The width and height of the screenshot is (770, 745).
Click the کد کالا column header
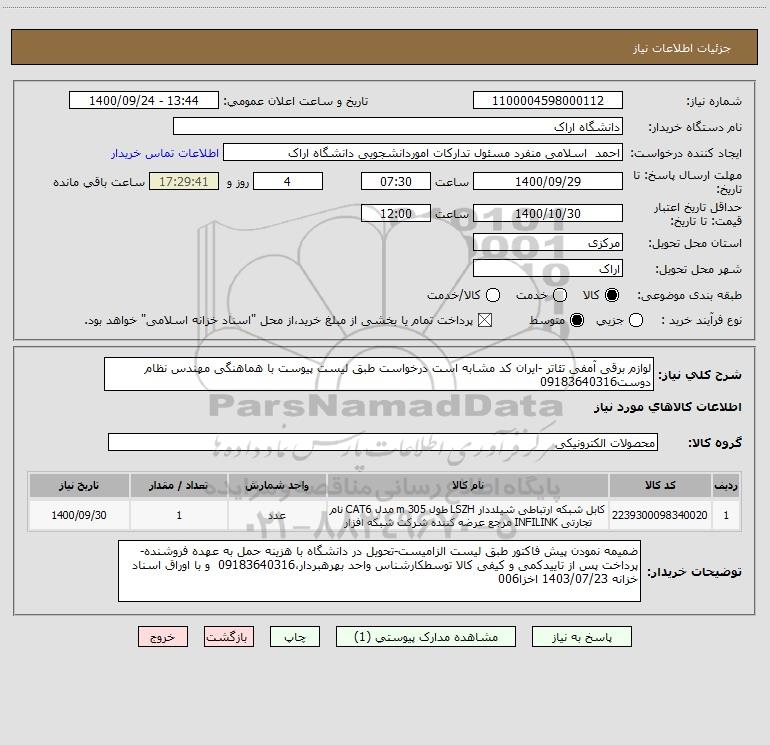click(x=660, y=485)
